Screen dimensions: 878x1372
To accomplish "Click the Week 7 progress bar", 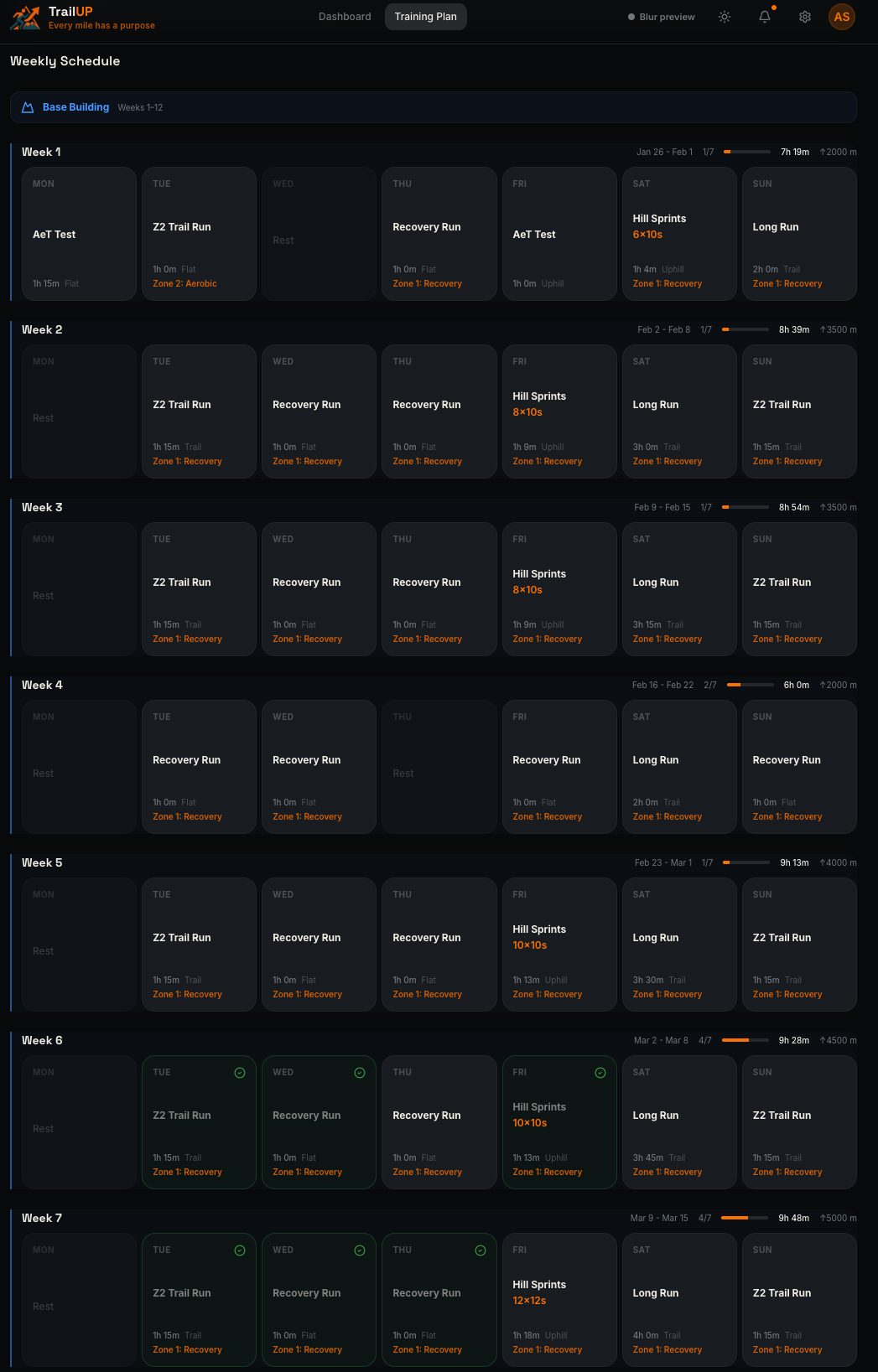I will (745, 1218).
